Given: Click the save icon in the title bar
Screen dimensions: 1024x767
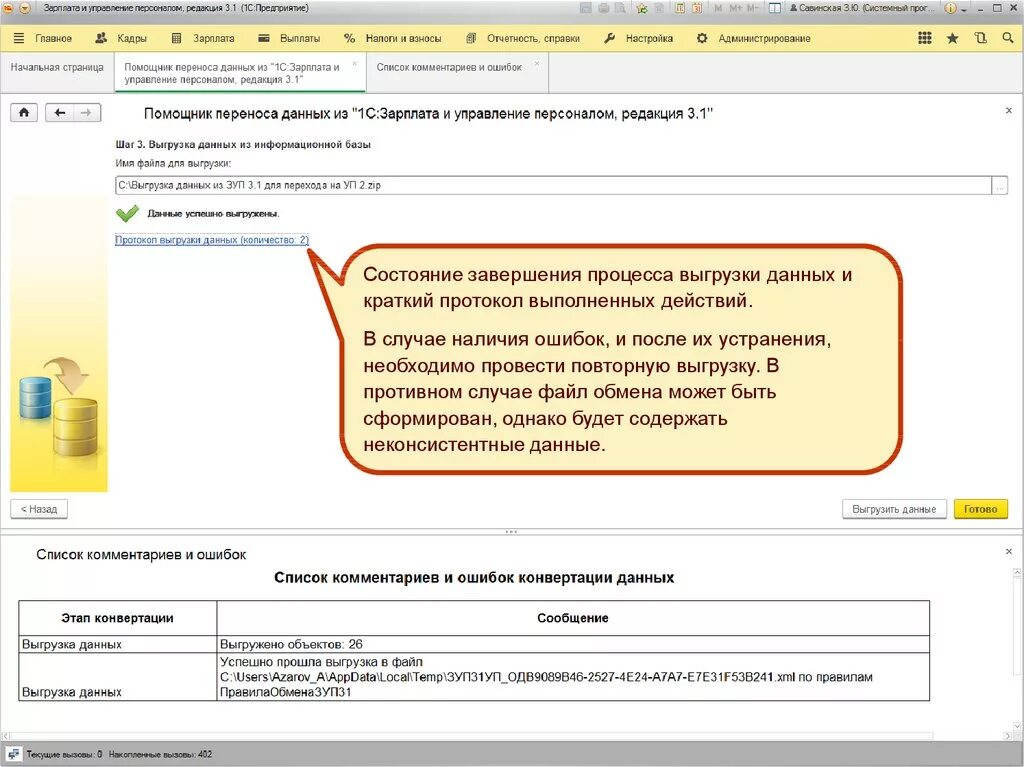Looking at the screenshot, I should tap(585, 8).
